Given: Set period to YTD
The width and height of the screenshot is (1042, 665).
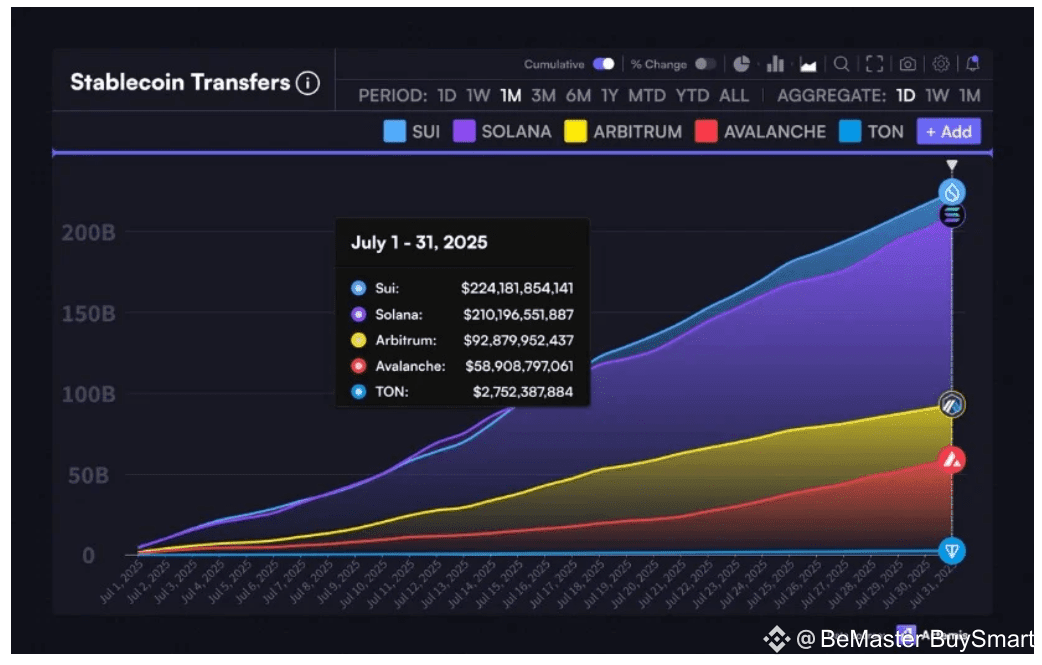Looking at the screenshot, I should click(x=692, y=96).
